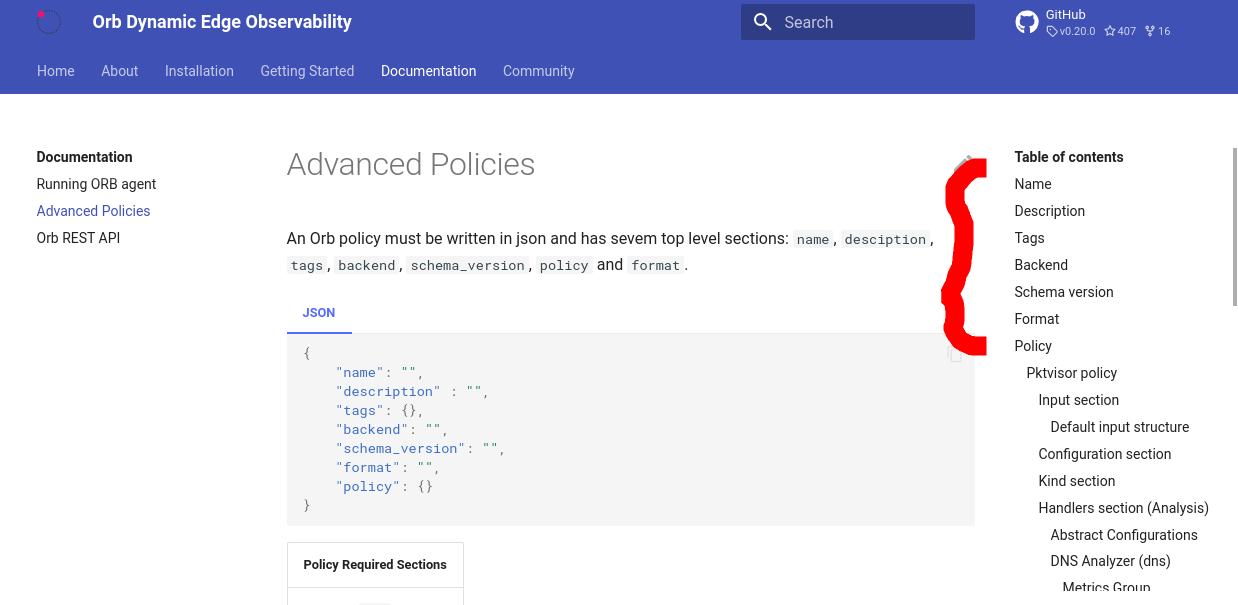Image resolution: width=1238 pixels, height=605 pixels.
Task: Go to DNS Analyzer (dns) entry
Action: pyautogui.click(x=1111, y=561)
